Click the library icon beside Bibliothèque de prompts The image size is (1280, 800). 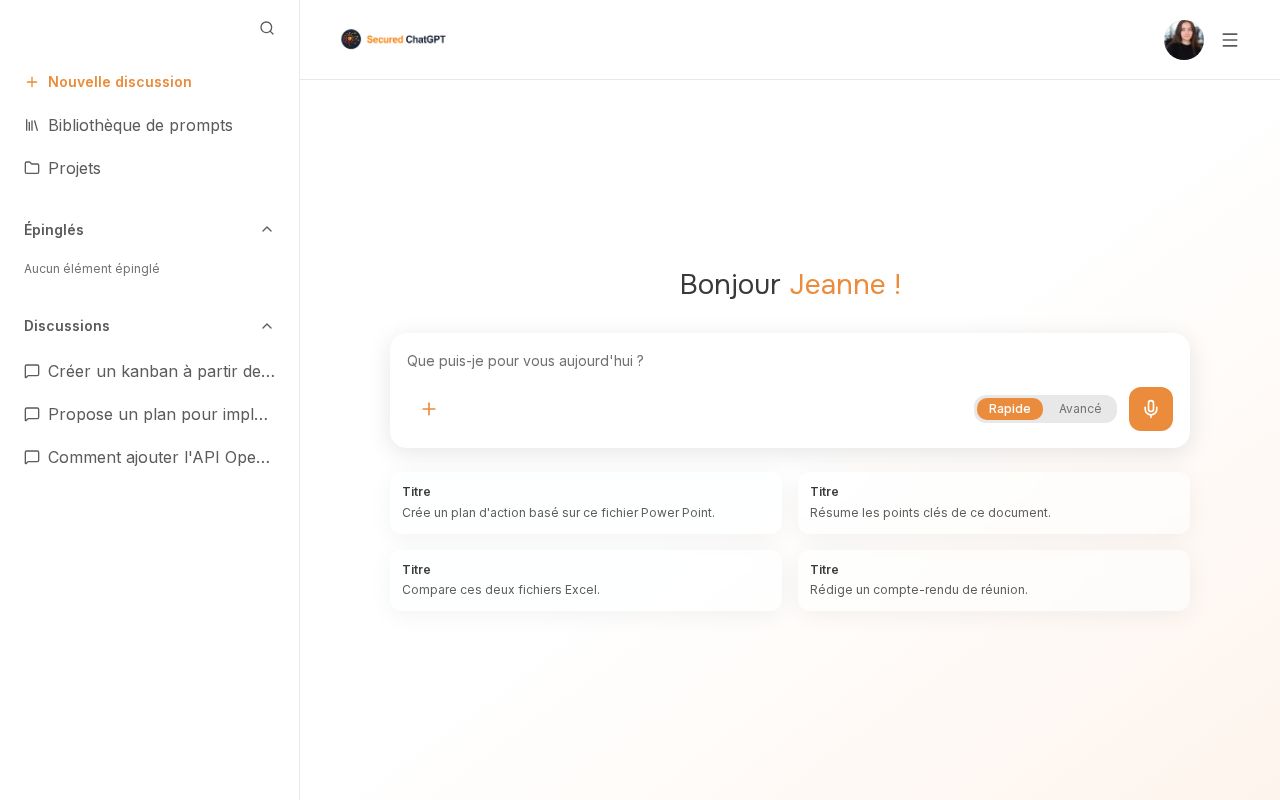pyautogui.click(x=32, y=125)
